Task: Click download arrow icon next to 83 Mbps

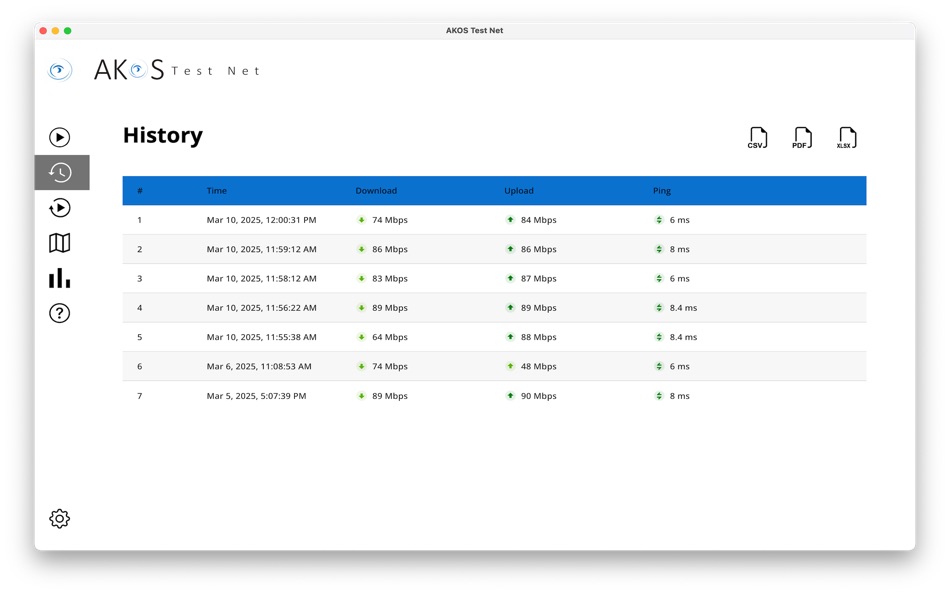Action: tap(361, 278)
